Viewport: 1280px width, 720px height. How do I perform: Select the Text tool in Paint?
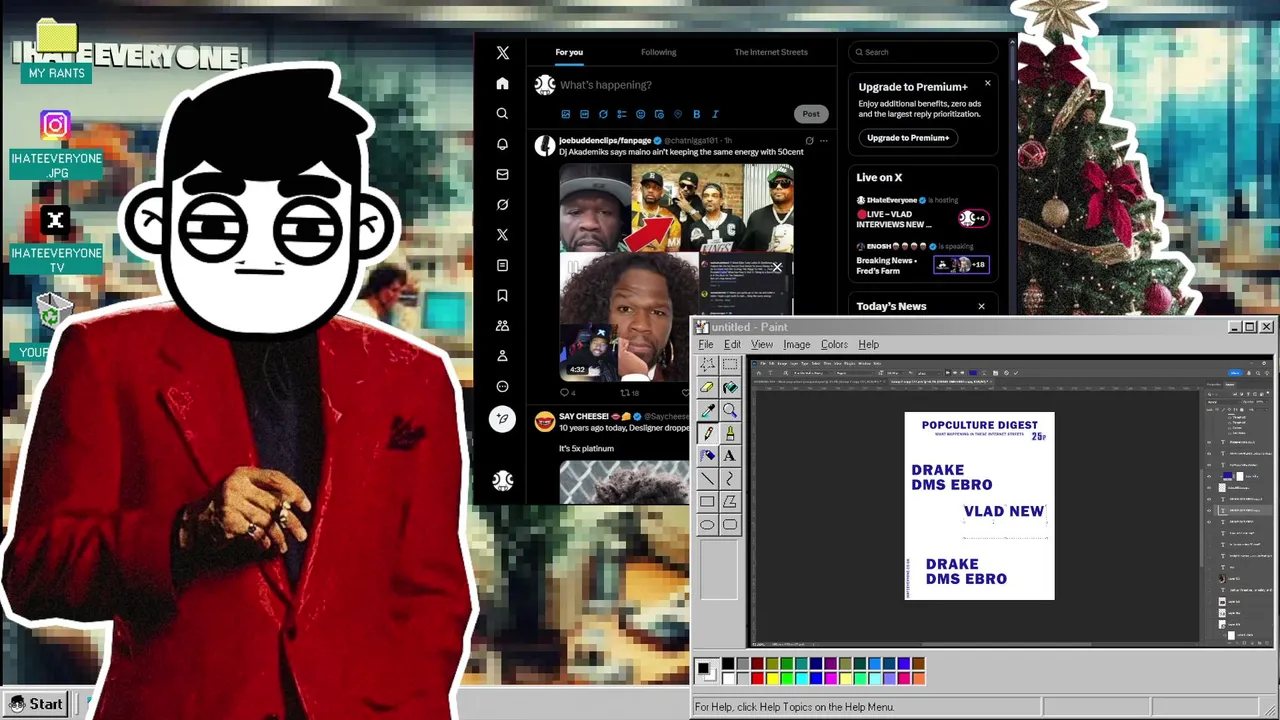730,456
